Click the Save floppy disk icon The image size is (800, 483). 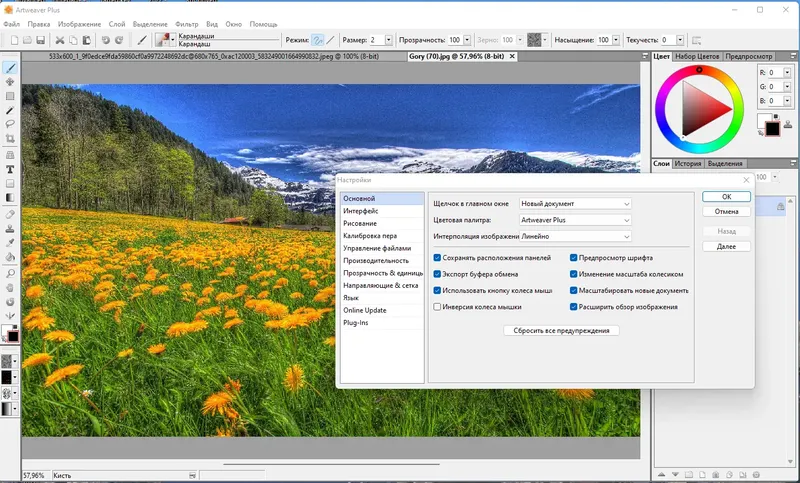[41, 40]
